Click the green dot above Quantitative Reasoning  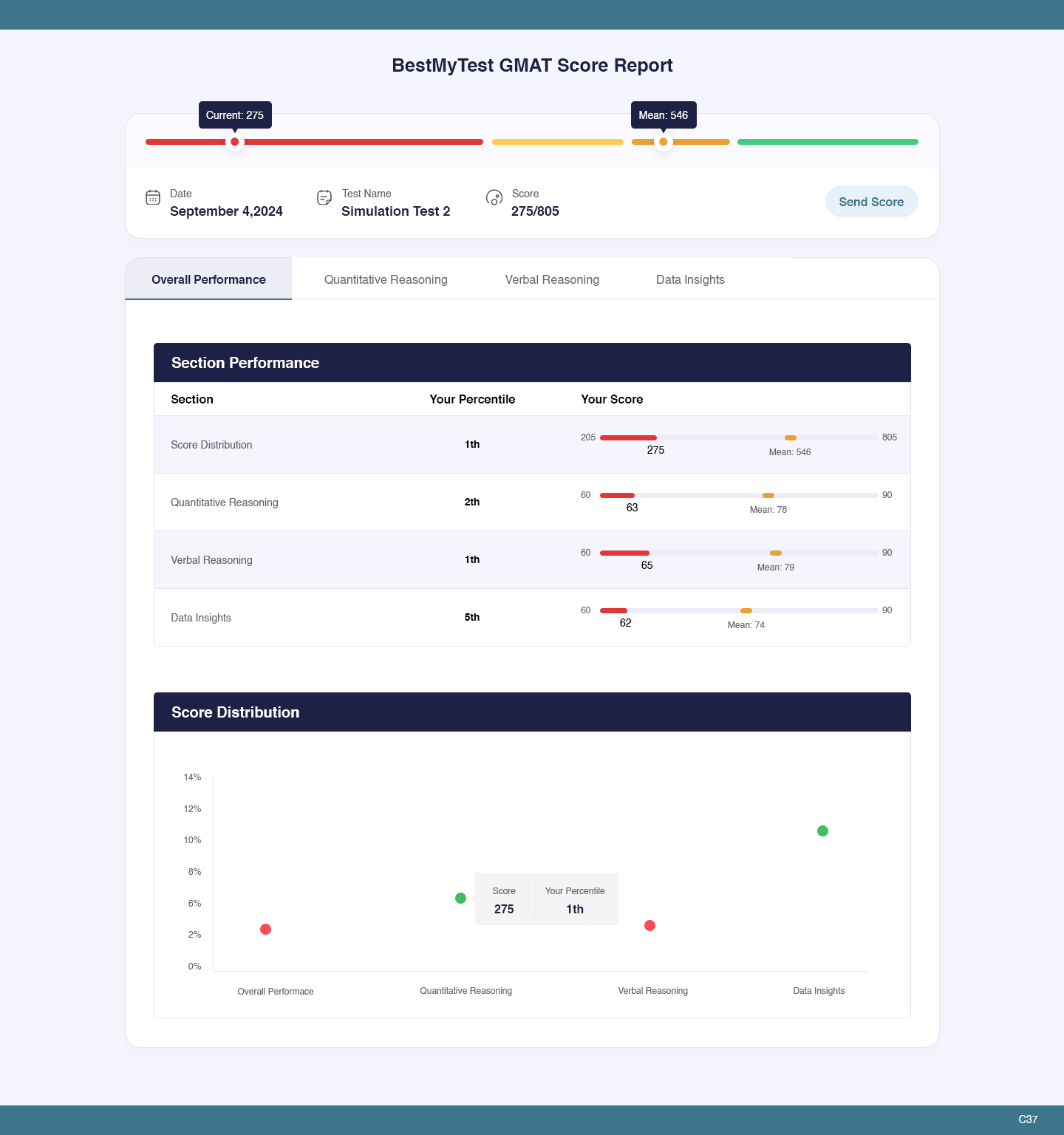pos(460,898)
